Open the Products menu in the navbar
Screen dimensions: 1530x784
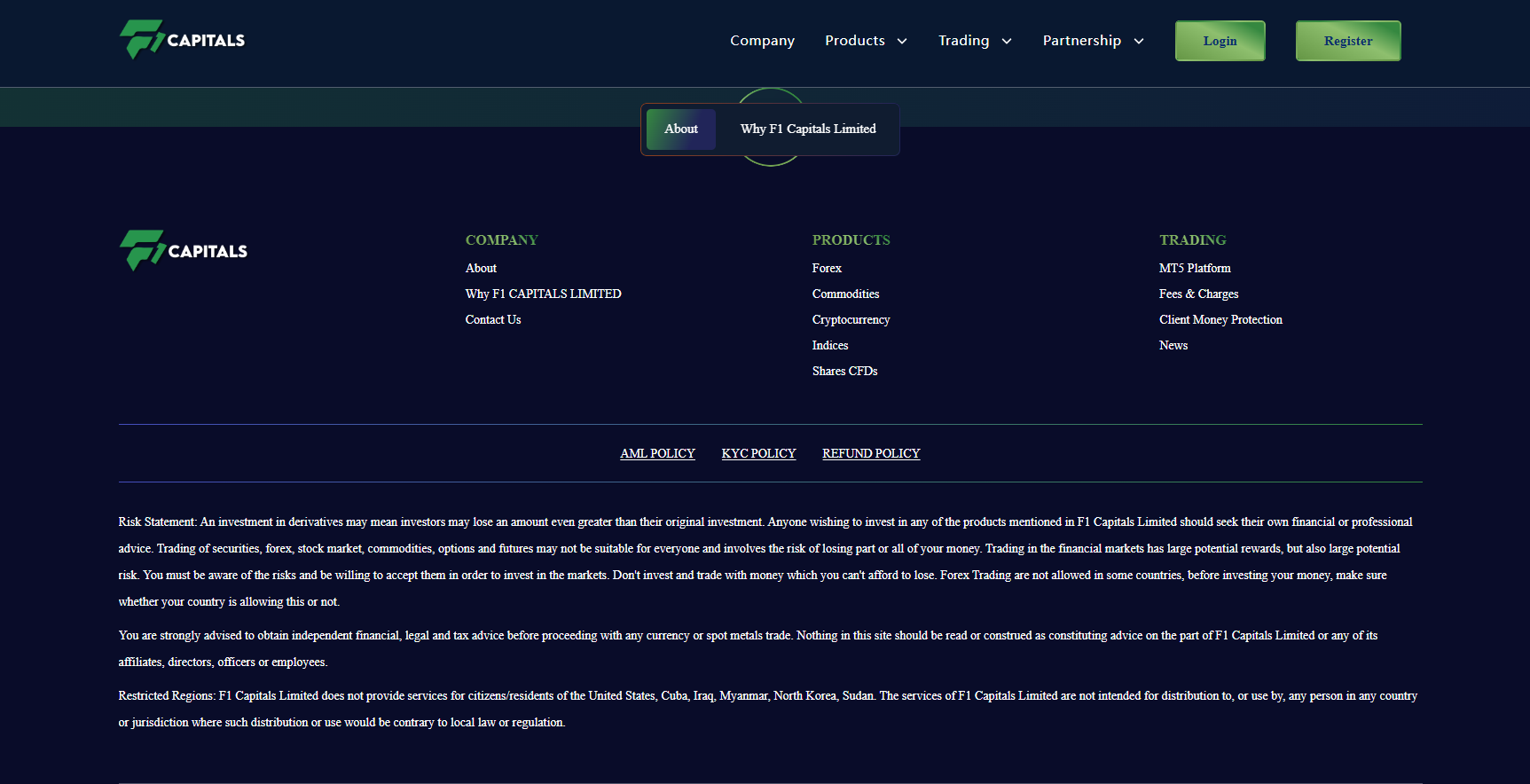pyautogui.click(x=855, y=41)
